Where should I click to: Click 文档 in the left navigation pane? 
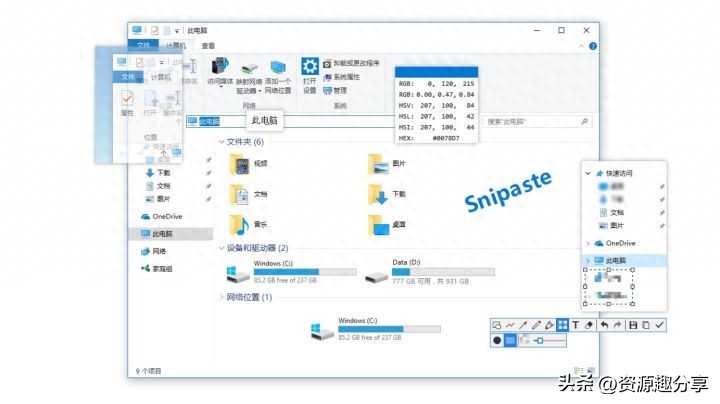click(x=158, y=186)
